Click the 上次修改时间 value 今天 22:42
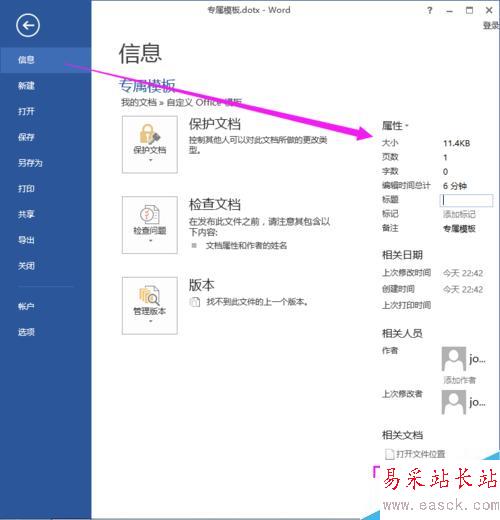Image resolution: width=500 pixels, height=520 pixels. (x=463, y=273)
